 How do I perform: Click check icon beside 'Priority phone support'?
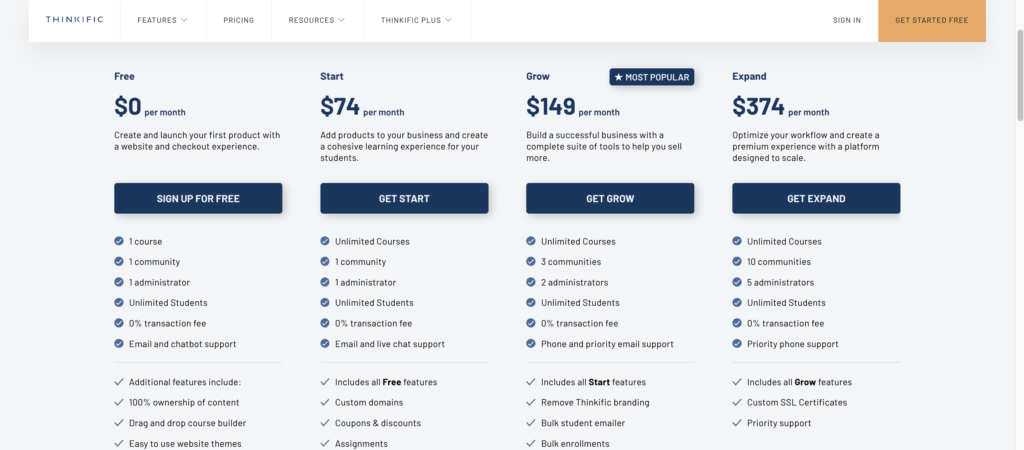pyautogui.click(x=737, y=344)
